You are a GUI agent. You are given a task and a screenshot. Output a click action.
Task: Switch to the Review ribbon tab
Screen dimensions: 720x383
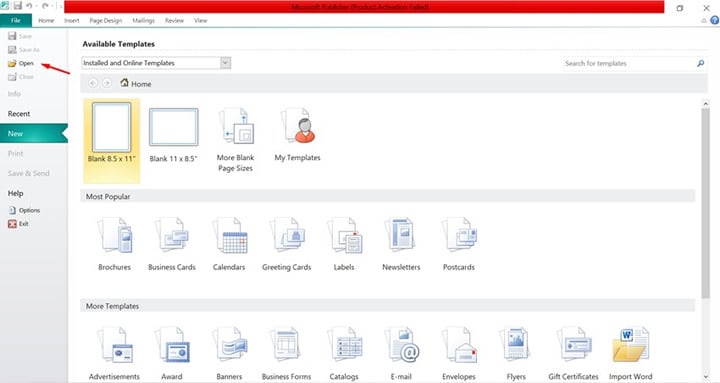(x=174, y=21)
